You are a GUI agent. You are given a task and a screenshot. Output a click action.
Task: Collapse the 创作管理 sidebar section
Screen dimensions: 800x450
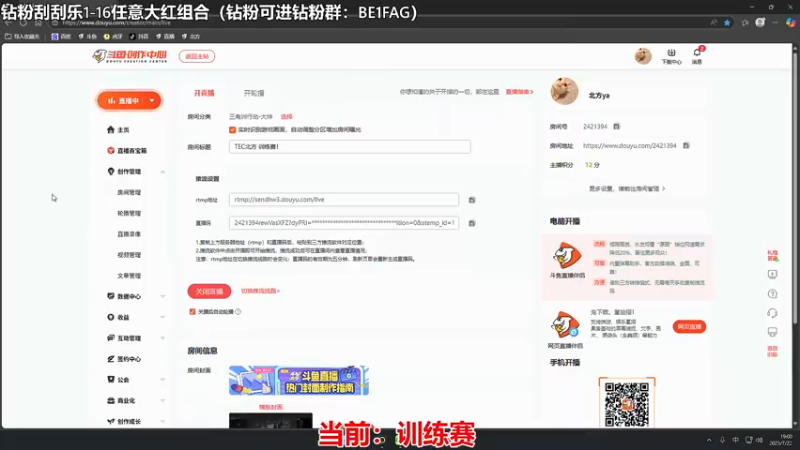coord(162,172)
